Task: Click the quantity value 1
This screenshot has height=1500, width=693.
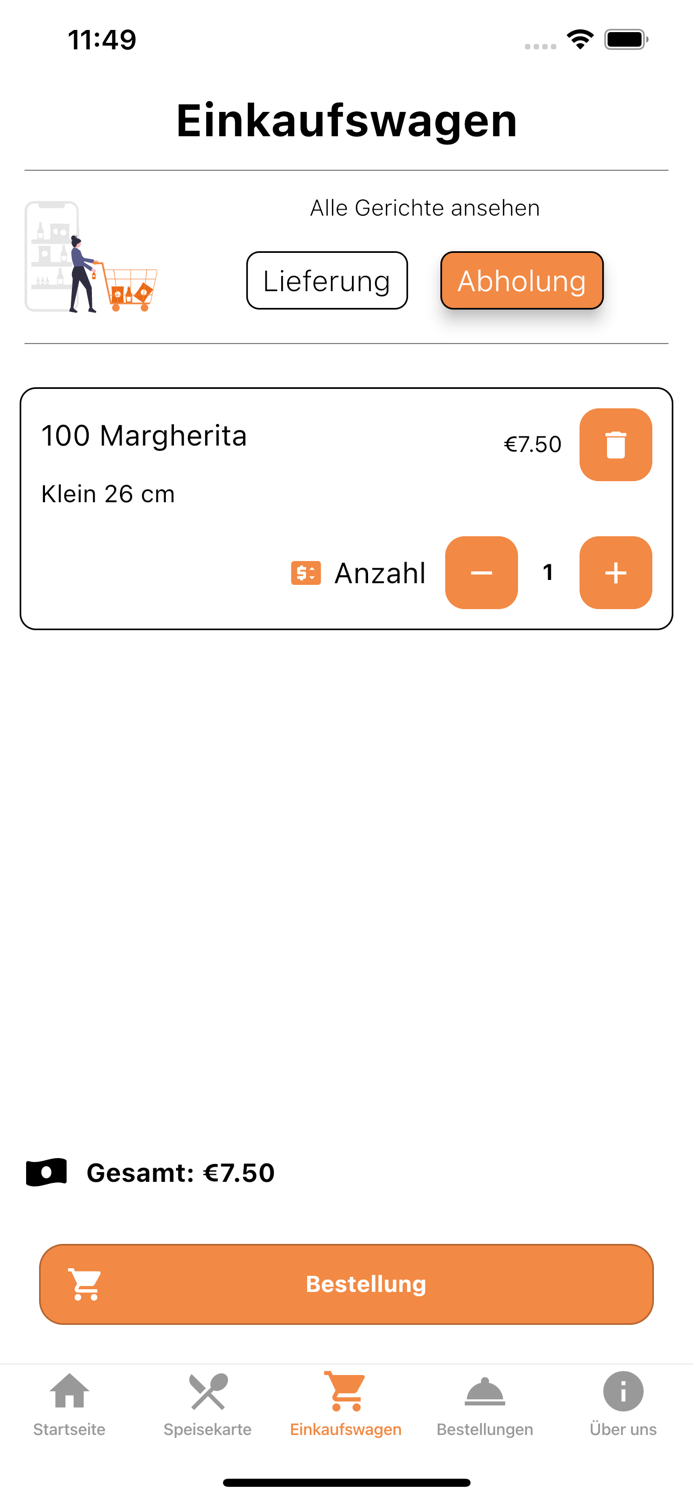Action: click(x=548, y=573)
